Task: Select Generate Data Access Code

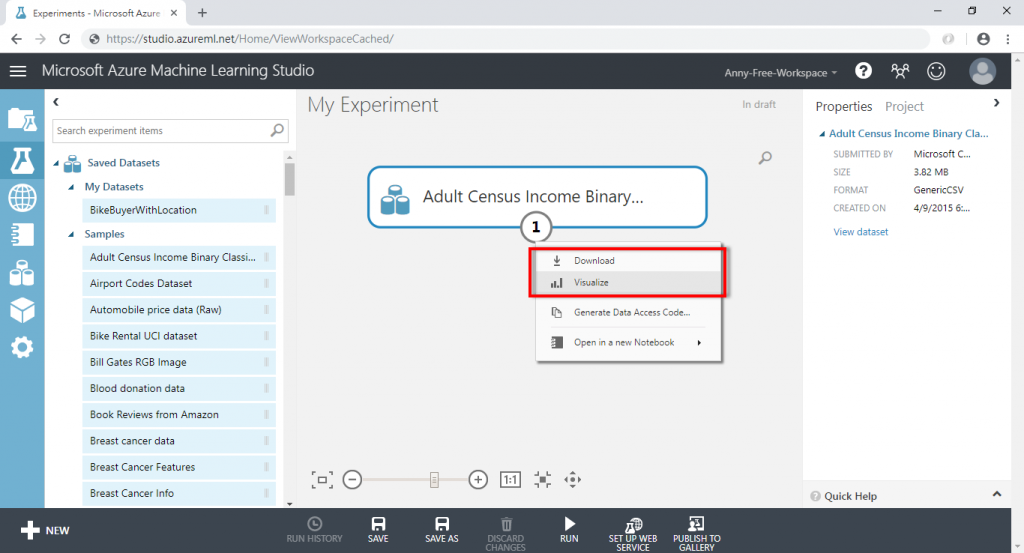Action: click(x=628, y=313)
